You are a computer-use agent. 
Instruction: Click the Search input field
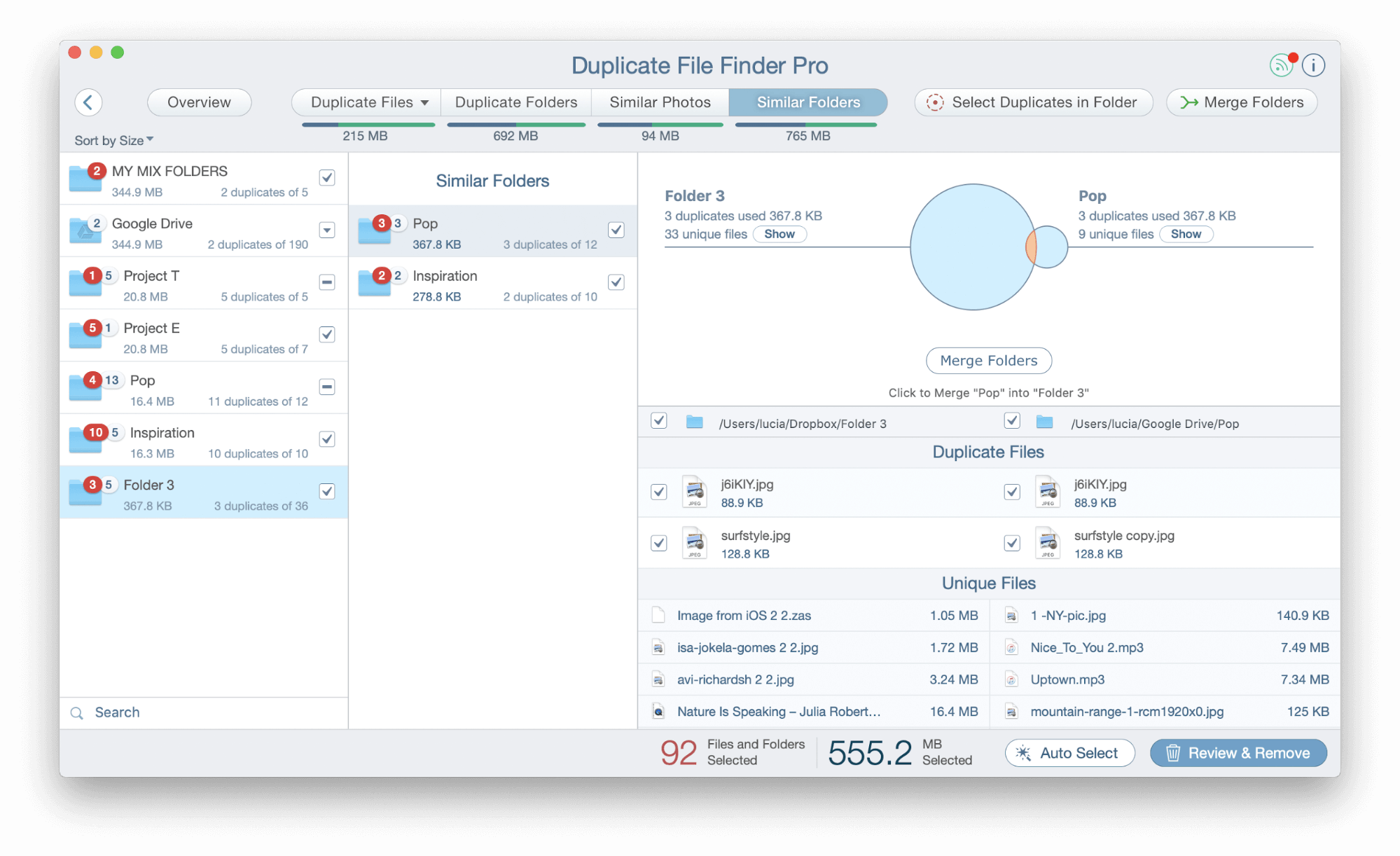click(x=203, y=713)
